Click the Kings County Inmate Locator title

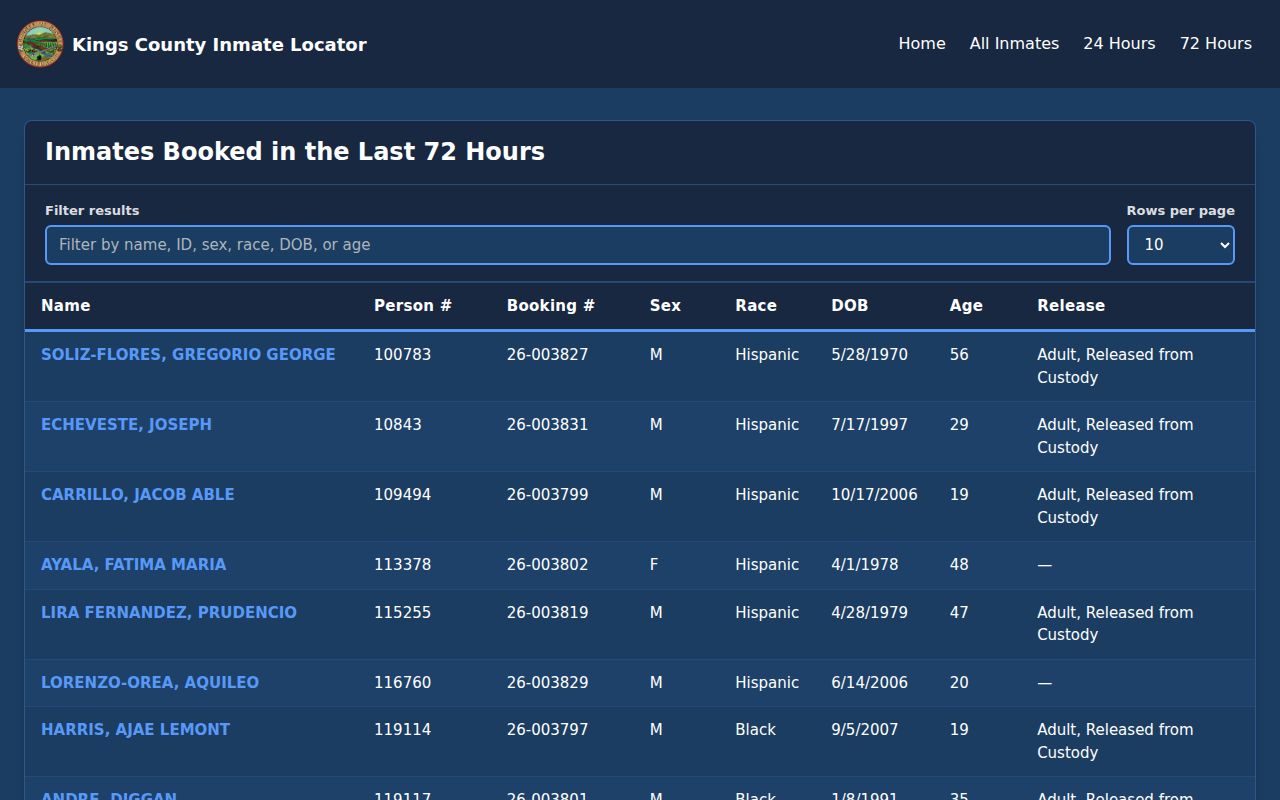(219, 44)
